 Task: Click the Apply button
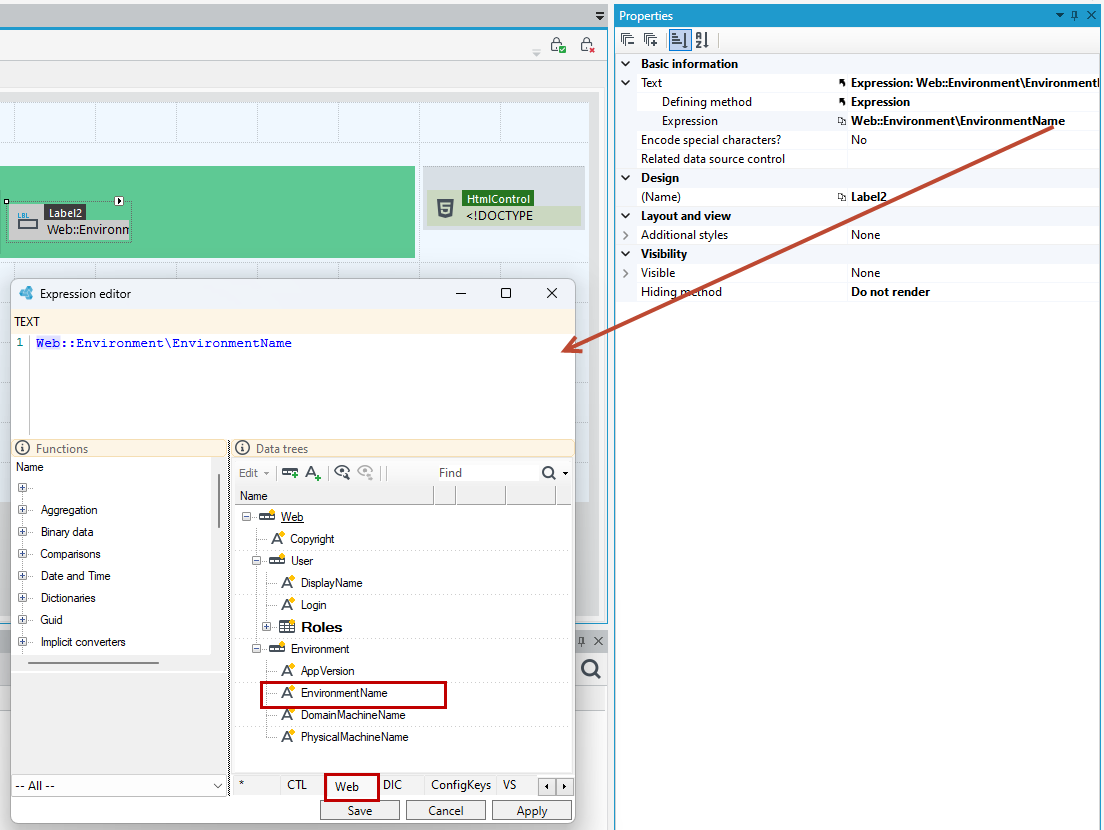click(x=532, y=811)
